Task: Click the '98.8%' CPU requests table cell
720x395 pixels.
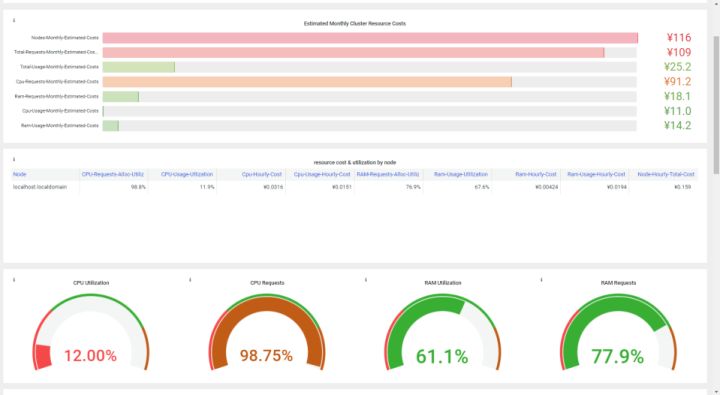Action: tap(138, 187)
